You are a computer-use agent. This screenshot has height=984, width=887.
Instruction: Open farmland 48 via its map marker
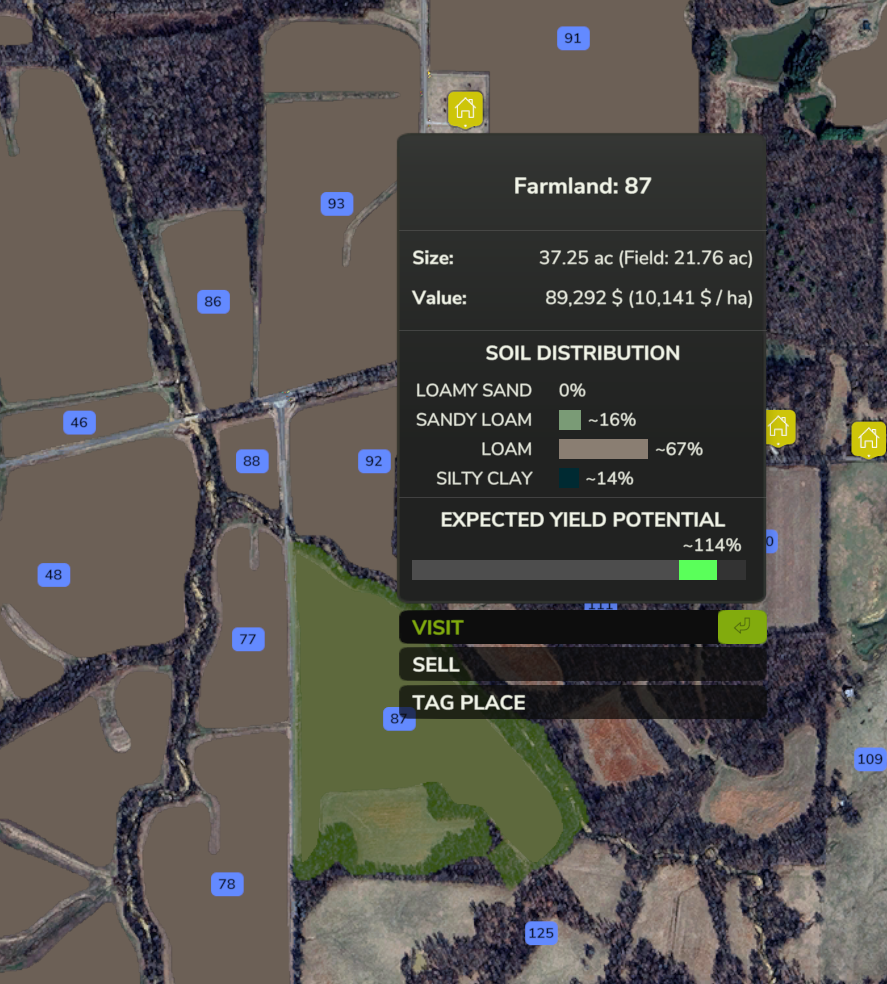[54, 575]
